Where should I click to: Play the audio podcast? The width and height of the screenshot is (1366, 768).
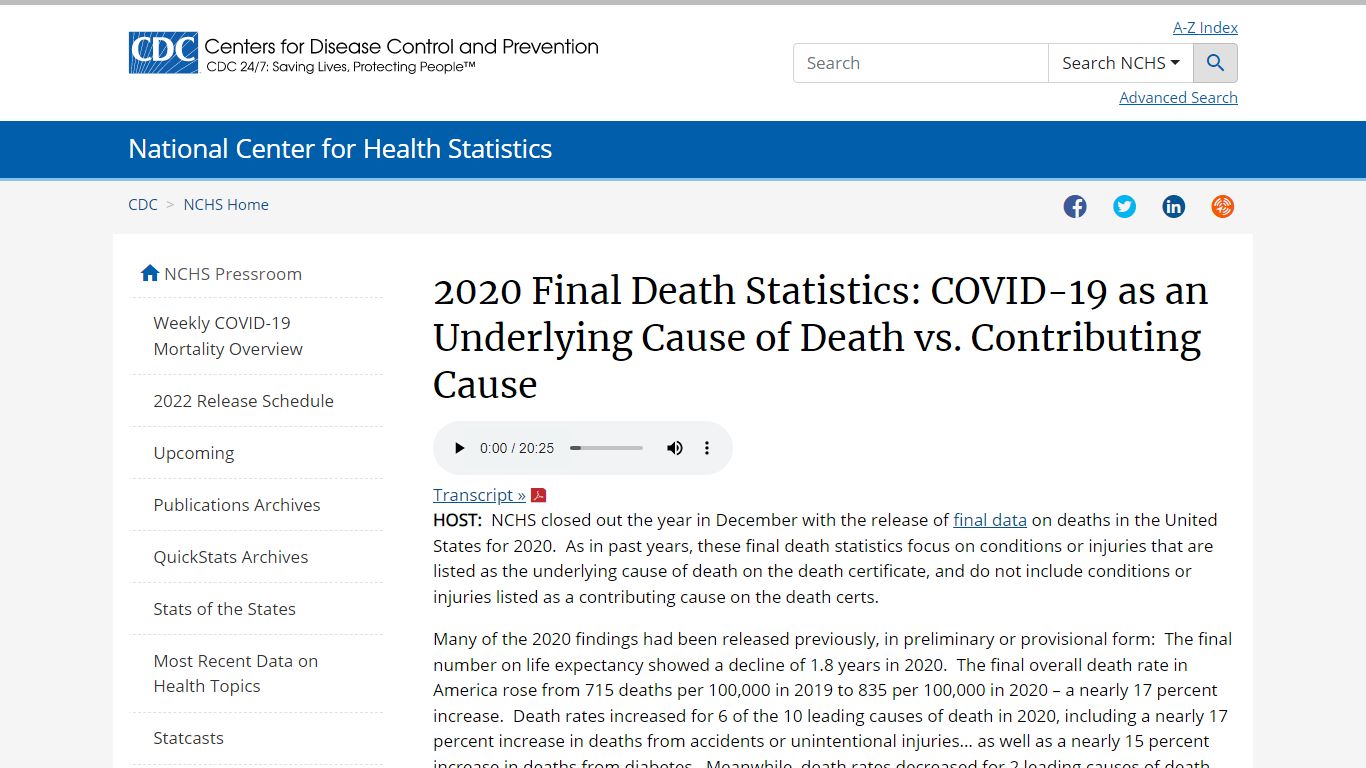(x=459, y=448)
